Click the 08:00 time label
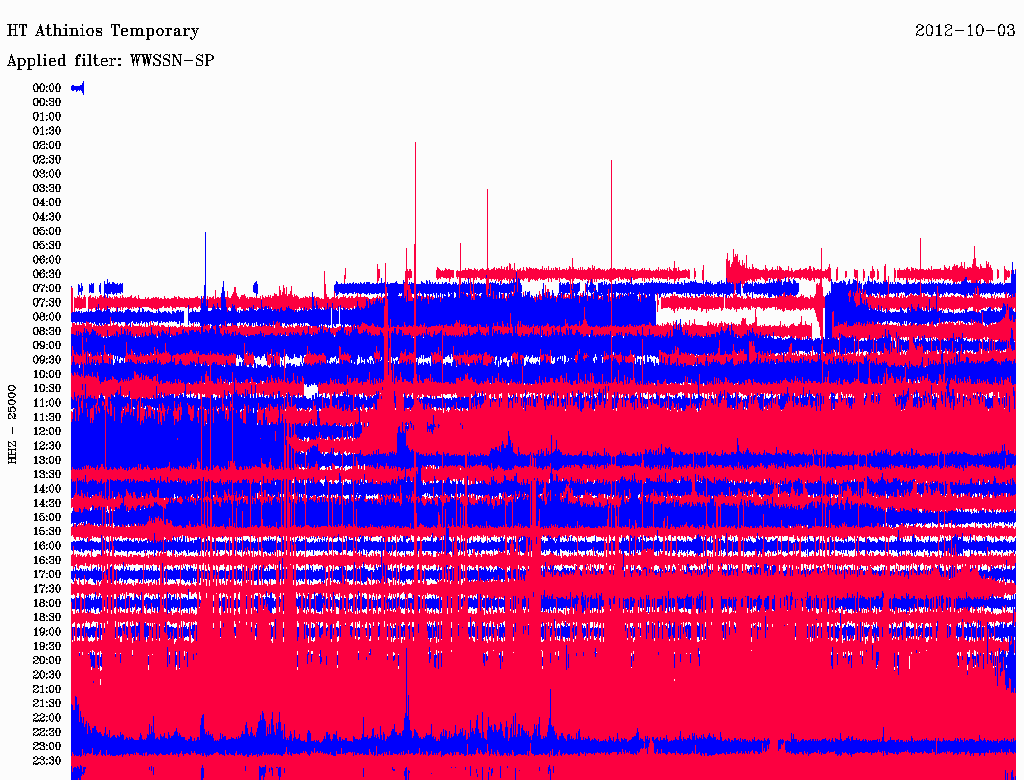The image size is (1024, 780). (x=47, y=317)
